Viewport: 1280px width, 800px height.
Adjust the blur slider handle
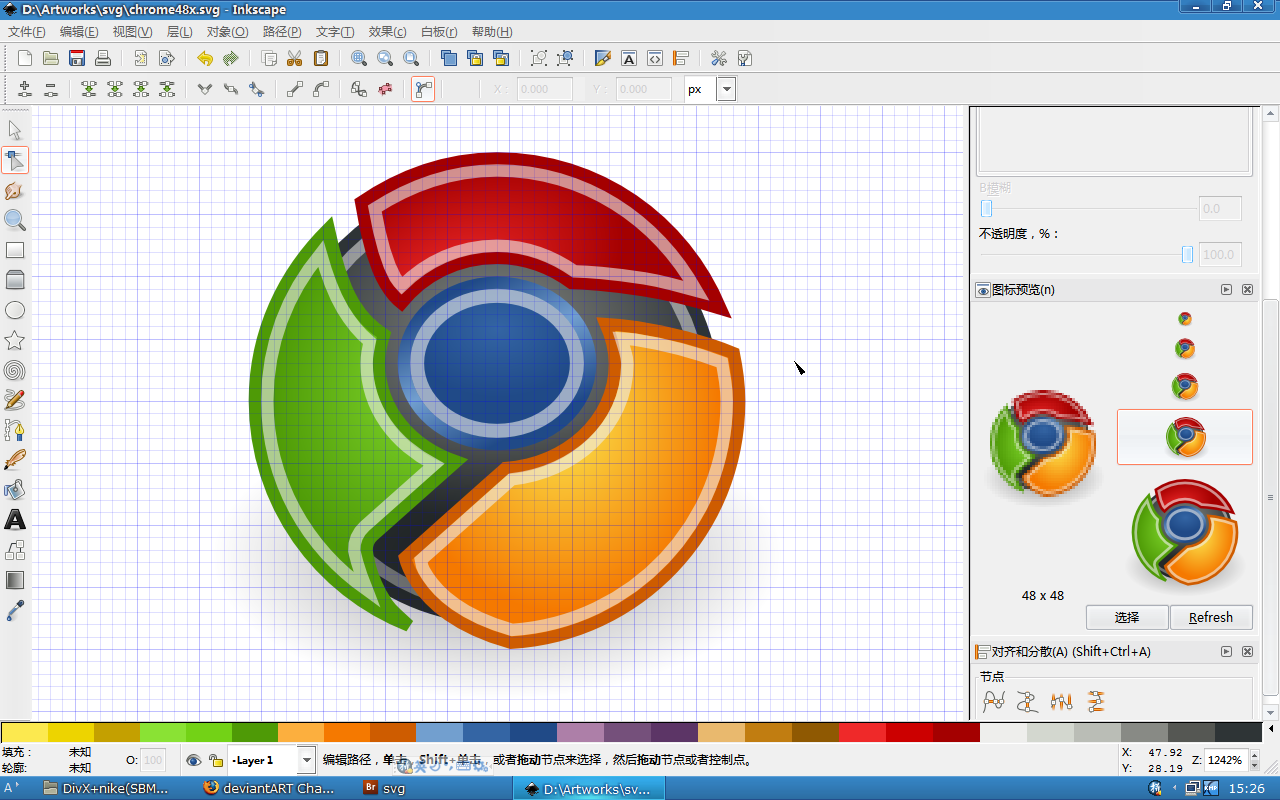click(x=986, y=209)
